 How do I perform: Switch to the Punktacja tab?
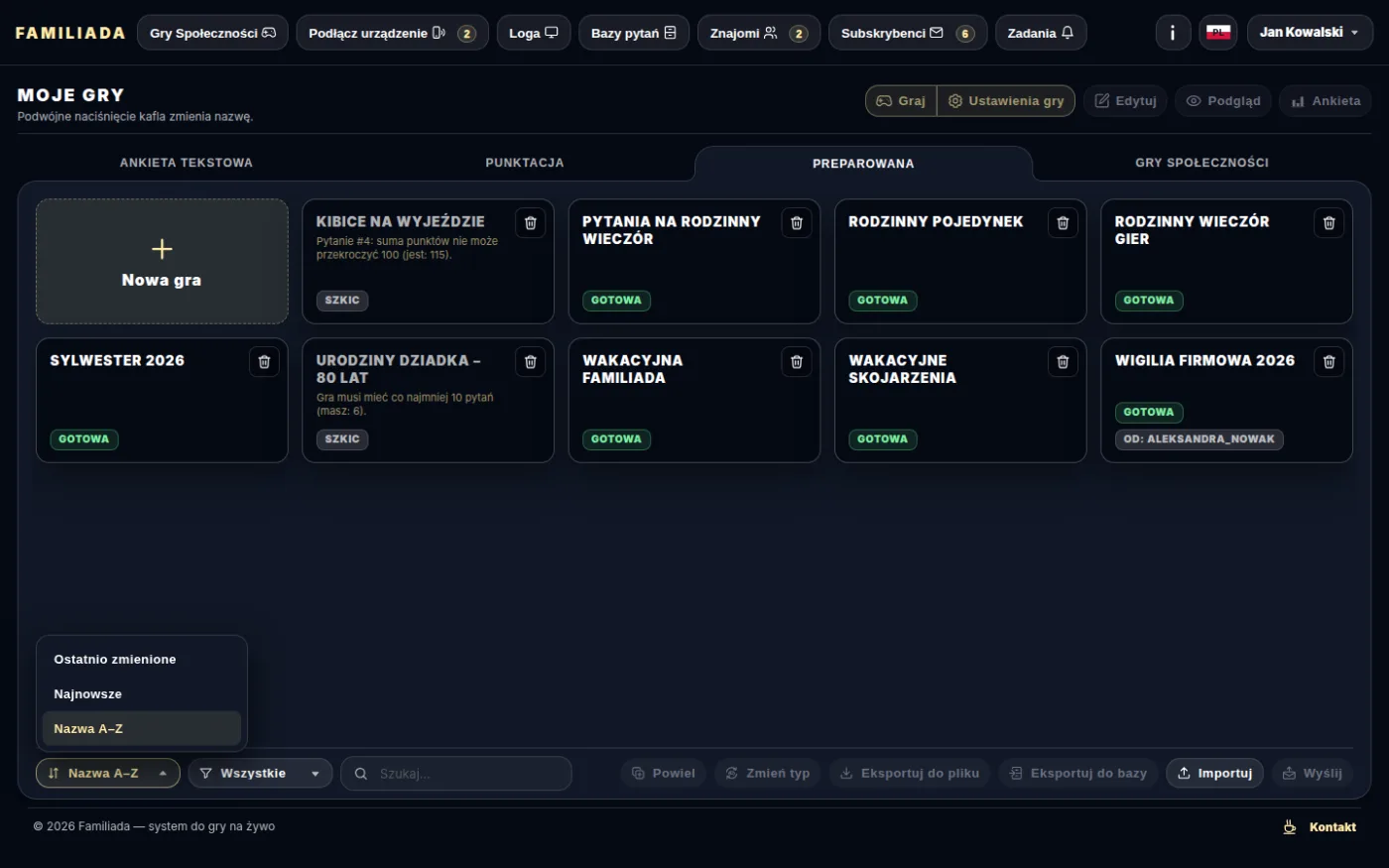pyautogui.click(x=525, y=163)
